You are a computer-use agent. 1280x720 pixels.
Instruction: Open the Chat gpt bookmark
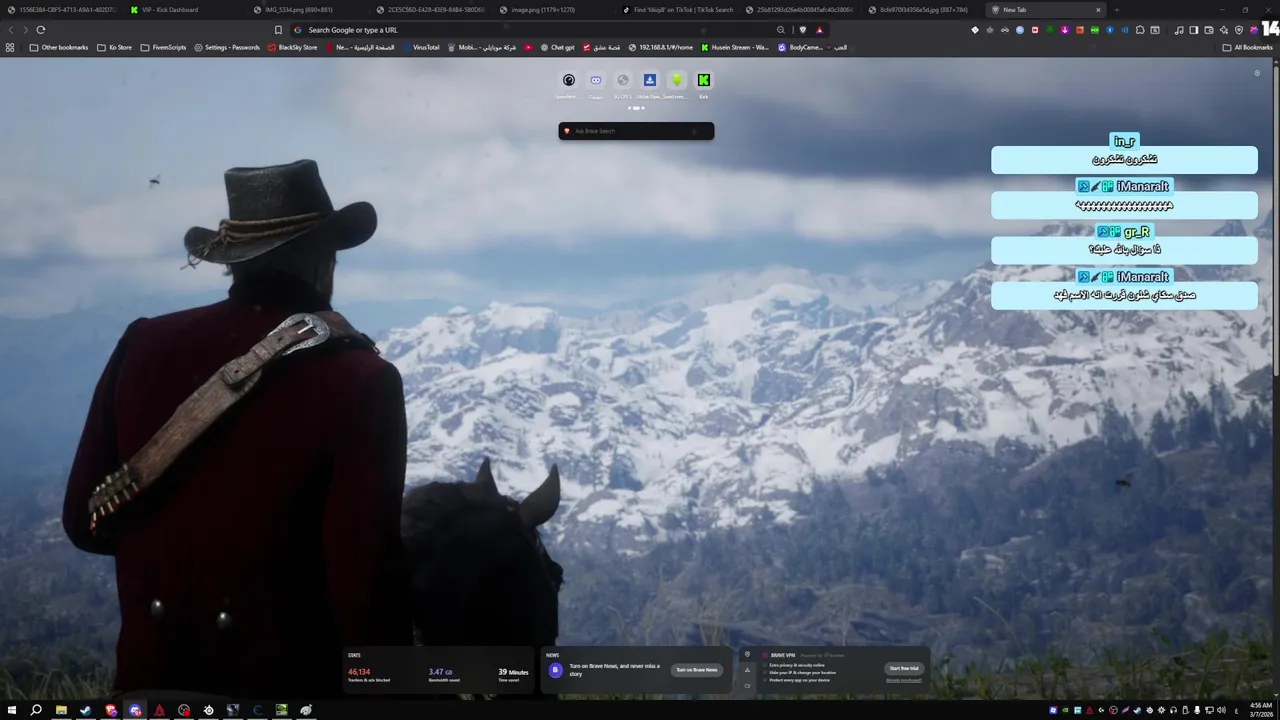click(558, 47)
